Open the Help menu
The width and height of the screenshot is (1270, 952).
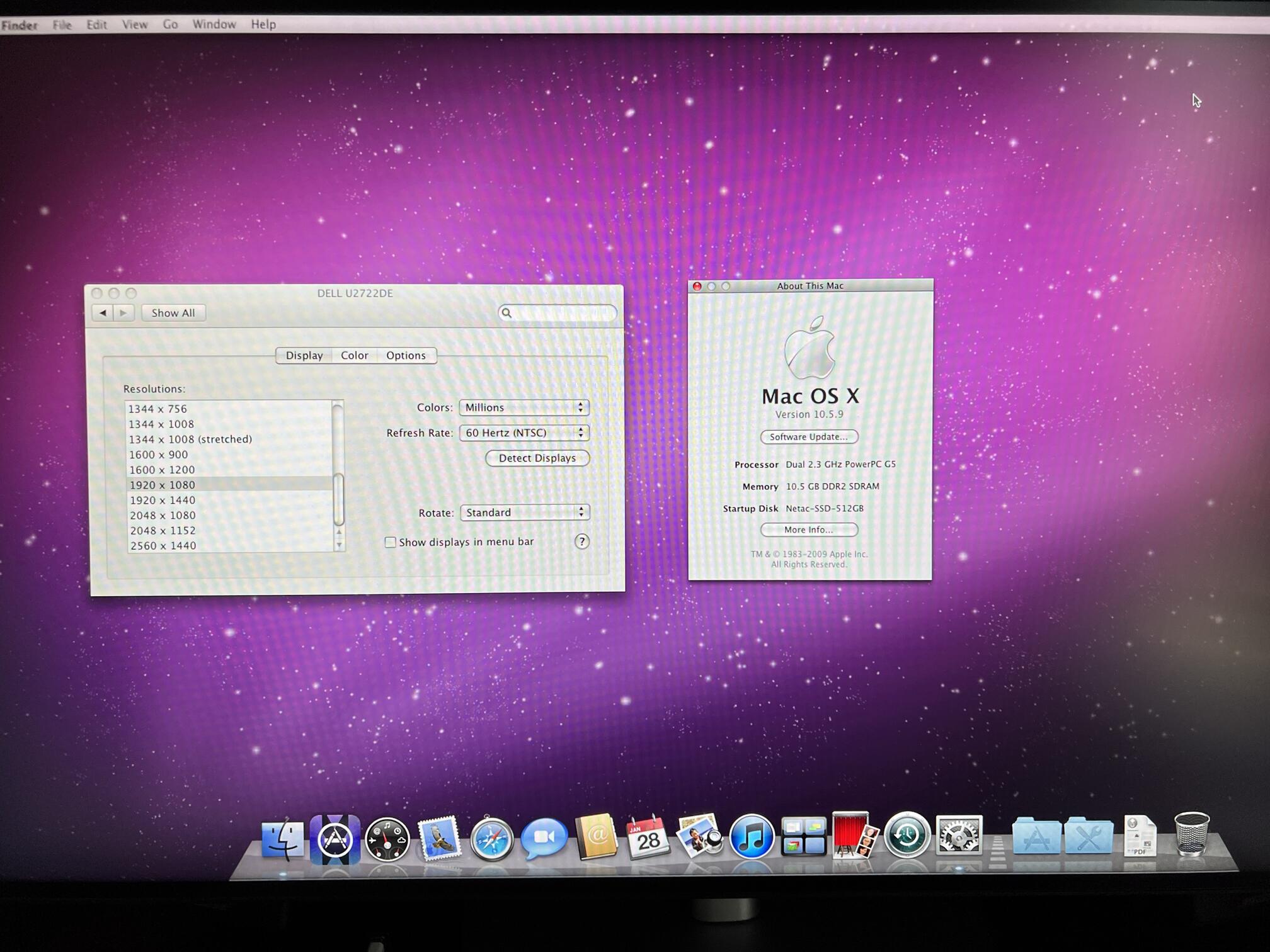(263, 24)
